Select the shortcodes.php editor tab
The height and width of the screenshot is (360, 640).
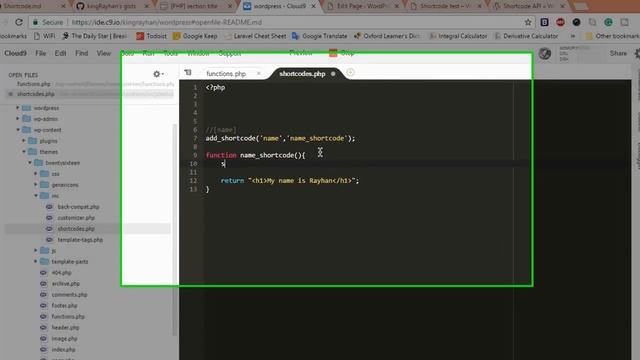(302, 73)
